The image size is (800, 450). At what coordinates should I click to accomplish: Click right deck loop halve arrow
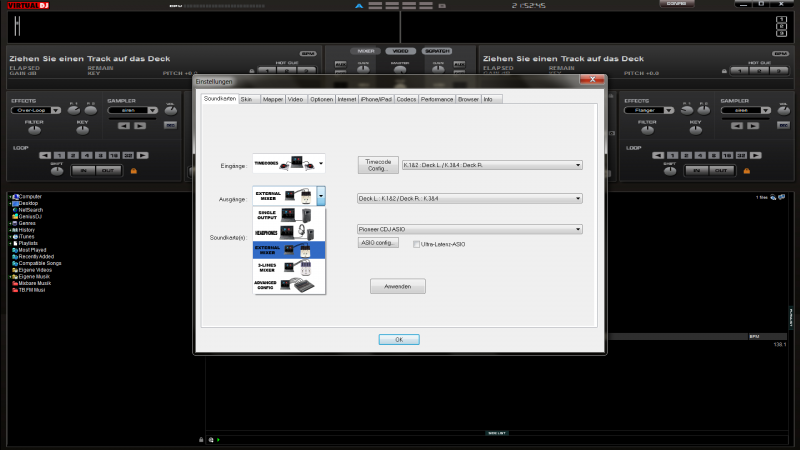coord(658,155)
